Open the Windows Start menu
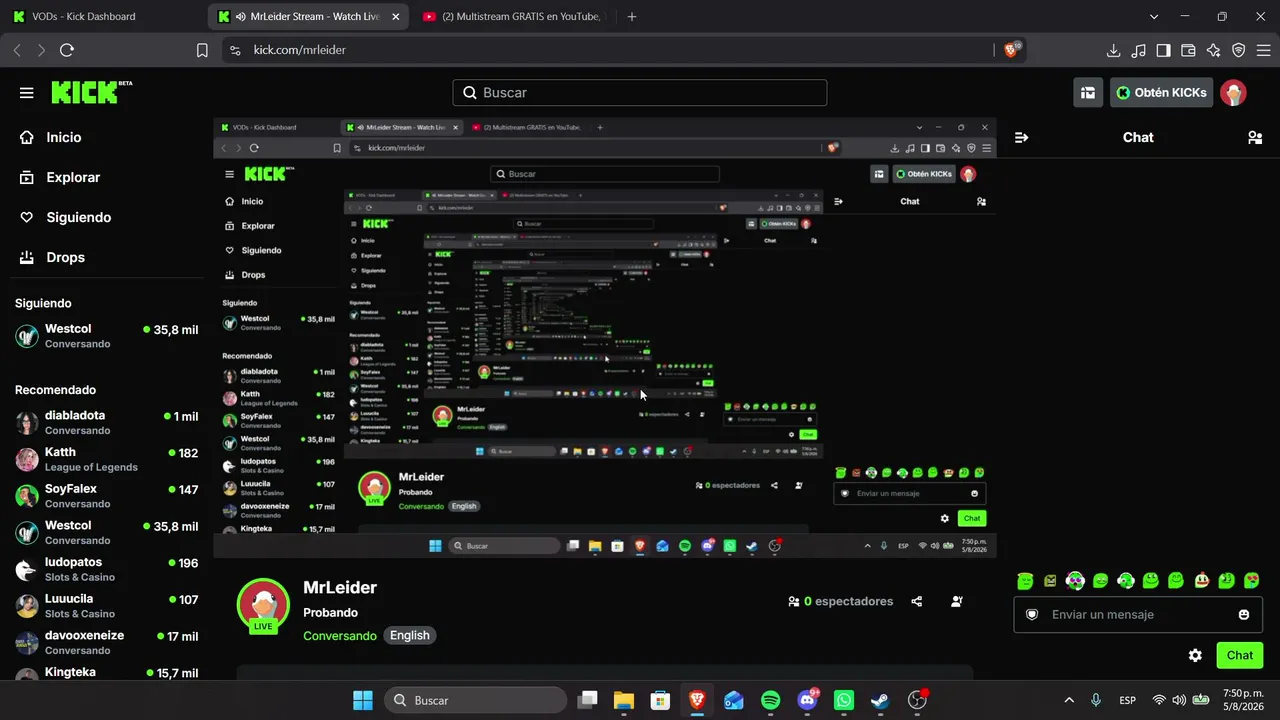Image resolution: width=1280 pixels, height=720 pixels. (x=363, y=700)
